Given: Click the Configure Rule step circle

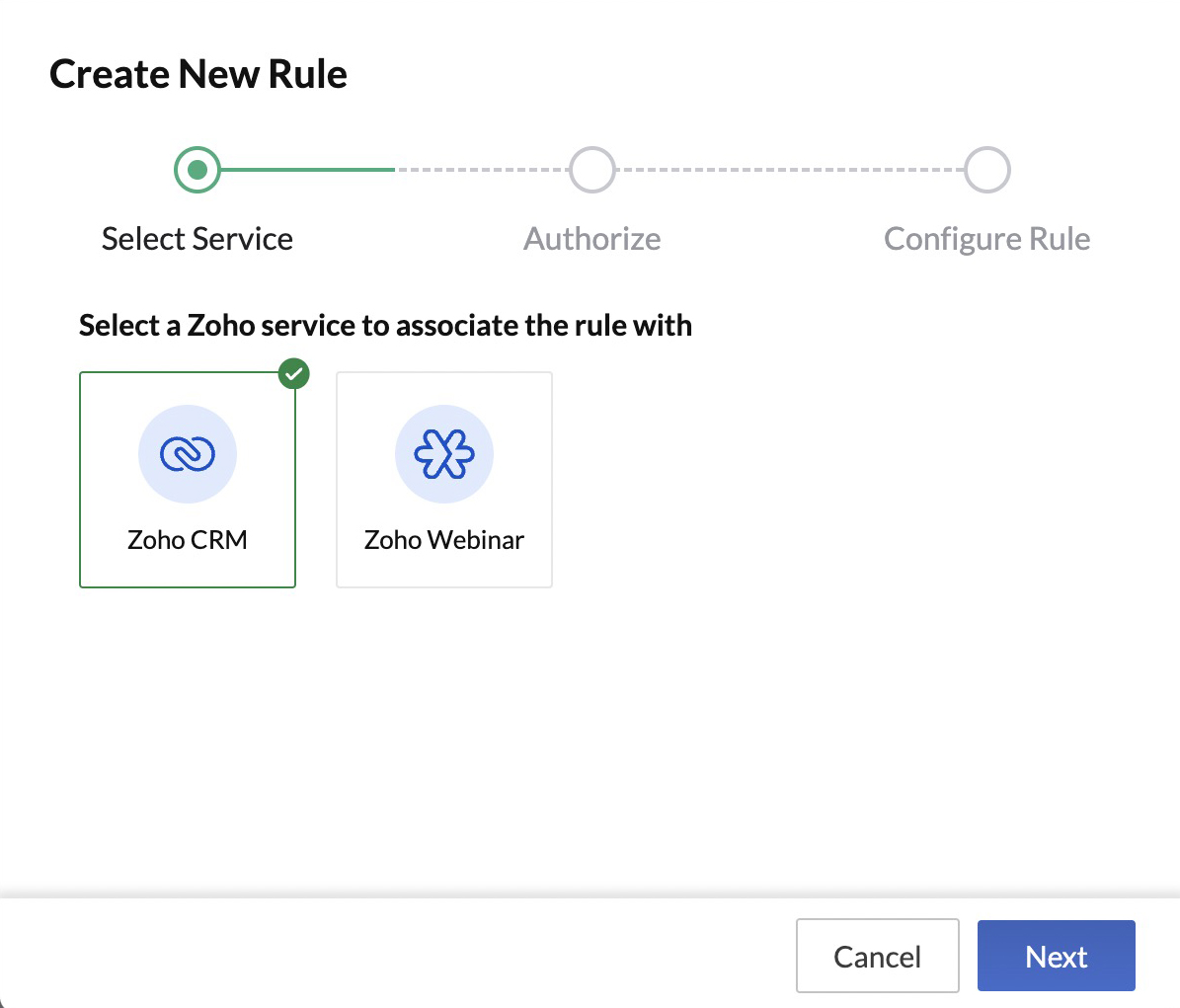Looking at the screenshot, I should (986, 169).
